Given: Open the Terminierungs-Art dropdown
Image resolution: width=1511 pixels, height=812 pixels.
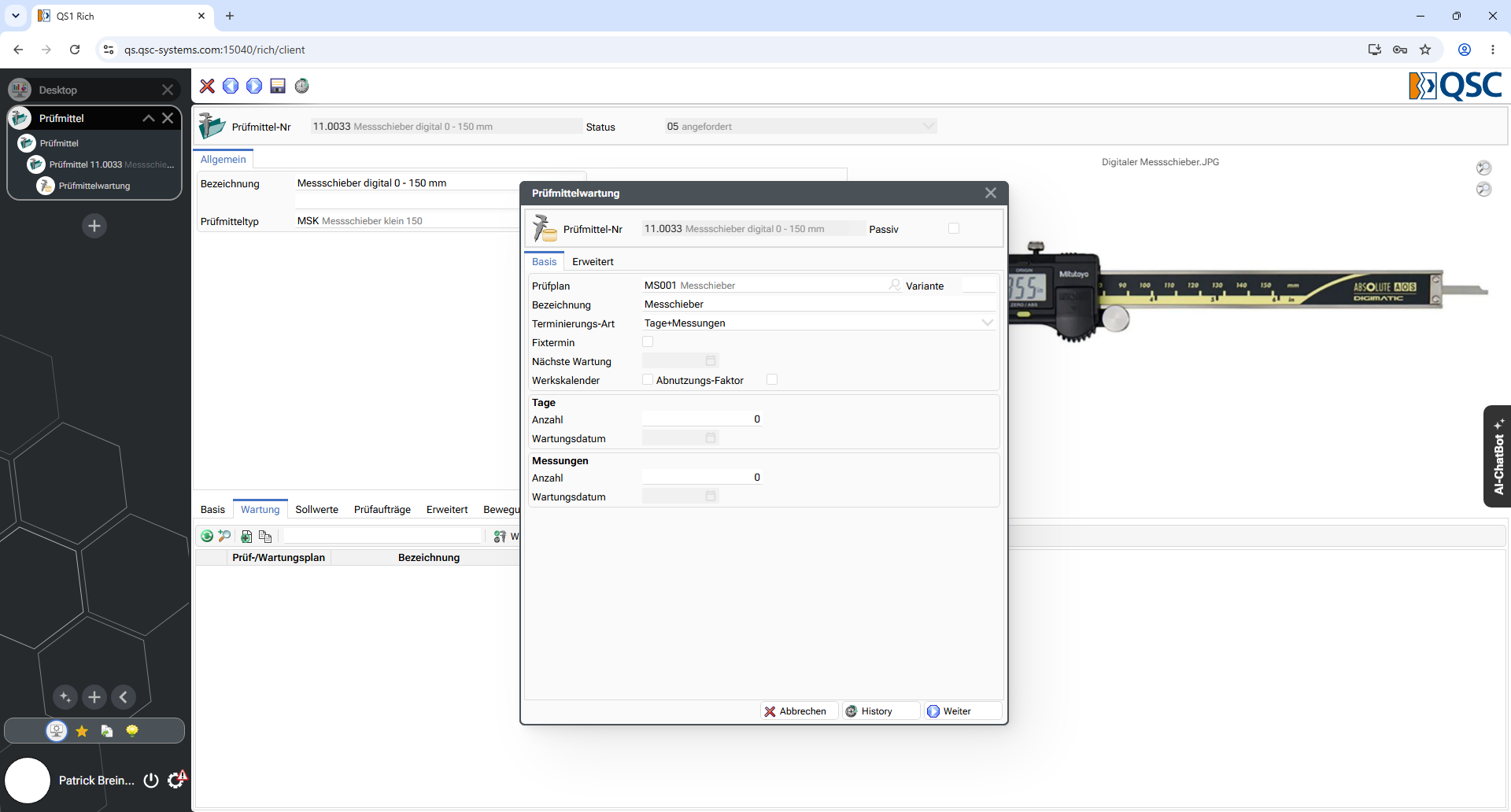Looking at the screenshot, I should coord(987,323).
